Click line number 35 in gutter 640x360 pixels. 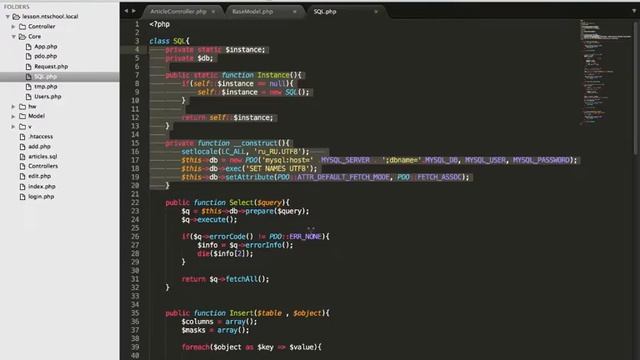(x=135, y=313)
